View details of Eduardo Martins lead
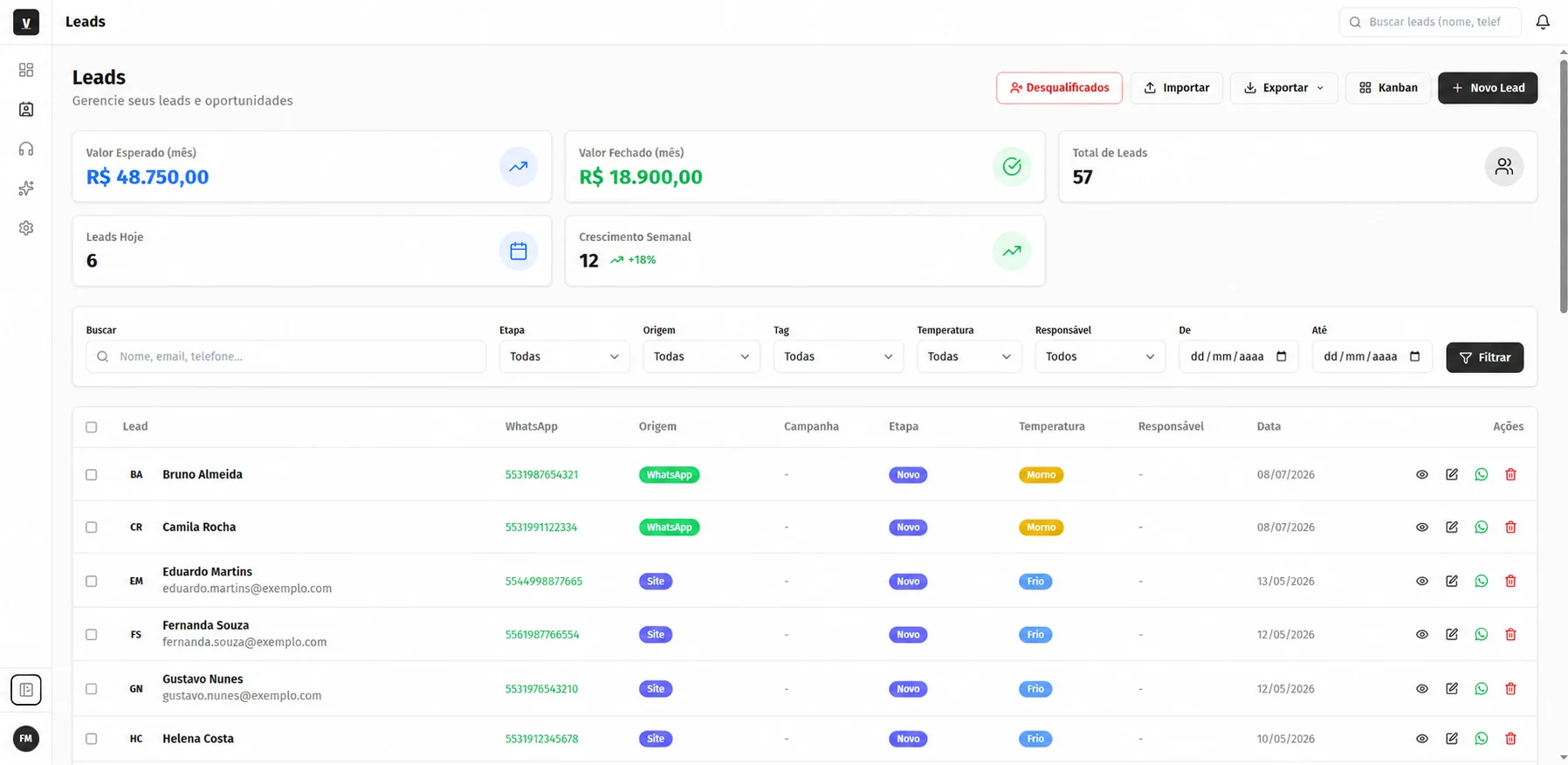Screen dimensions: 1568x765 tap(1422, 581)
